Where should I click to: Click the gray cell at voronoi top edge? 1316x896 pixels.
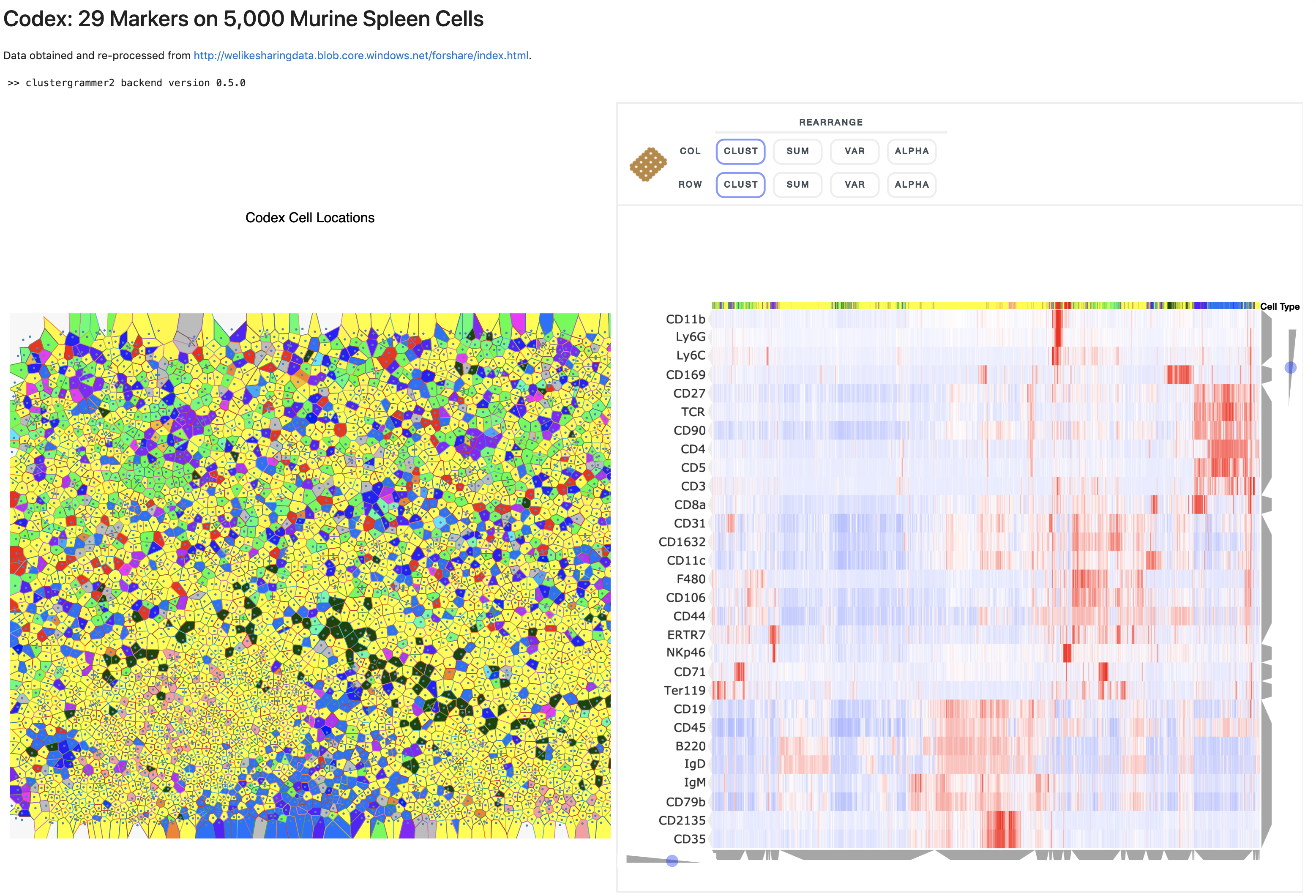[191, 322]
